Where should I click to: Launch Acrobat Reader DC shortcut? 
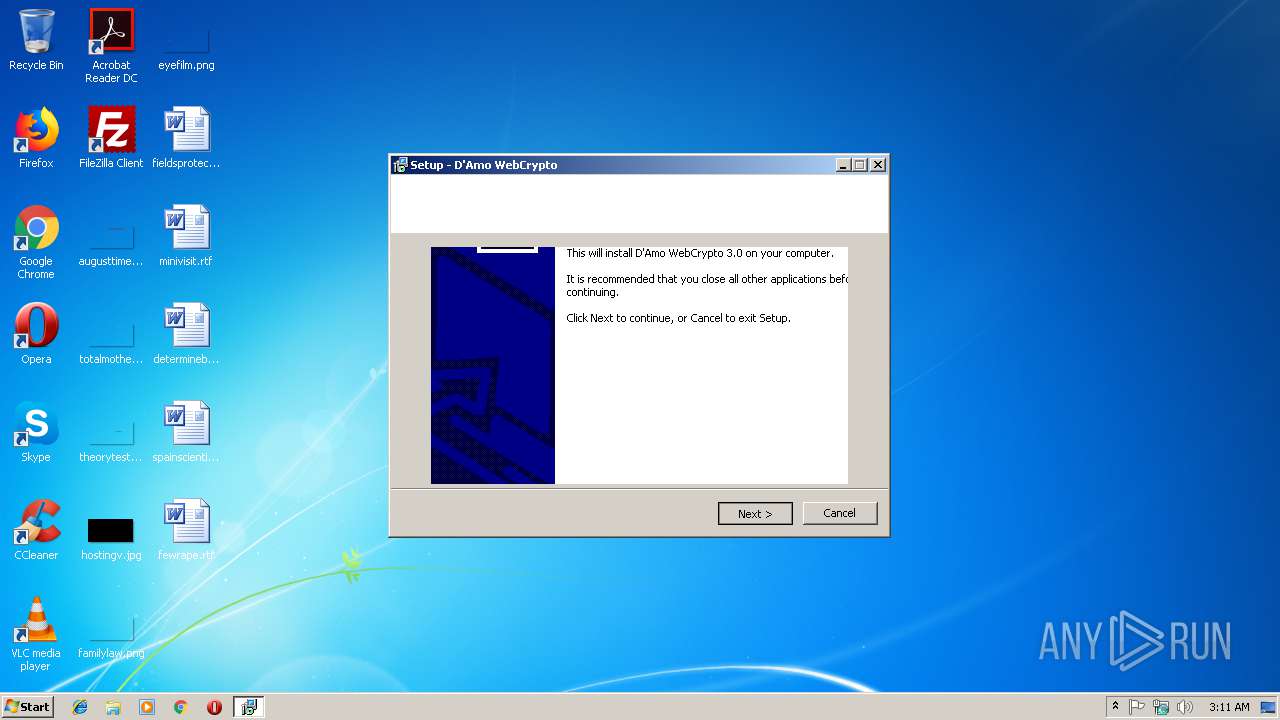pyautogui.click(x=111, y=46)
